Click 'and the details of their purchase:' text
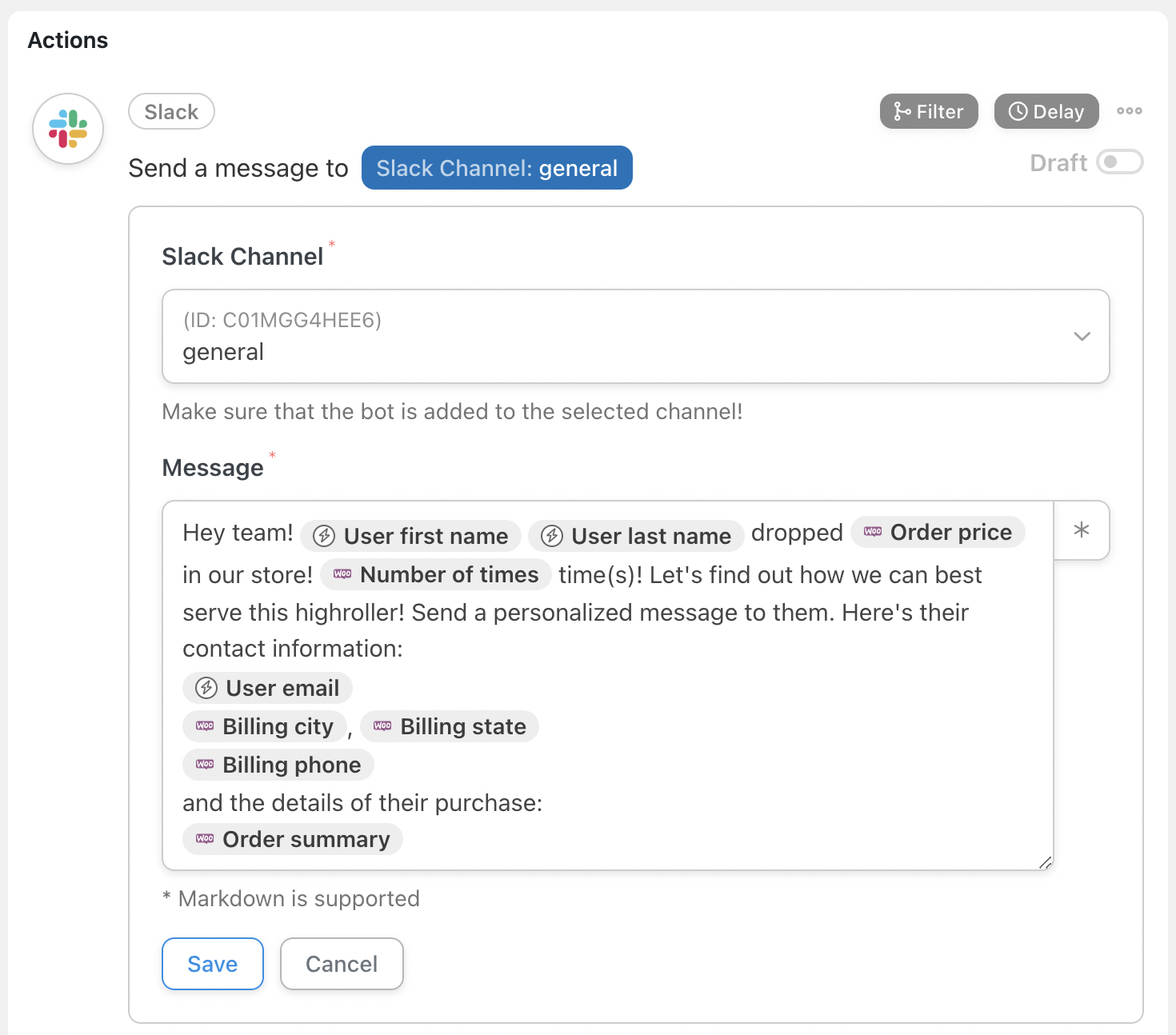This screenshot has height=1035, width=1176. tap(362, 802)
